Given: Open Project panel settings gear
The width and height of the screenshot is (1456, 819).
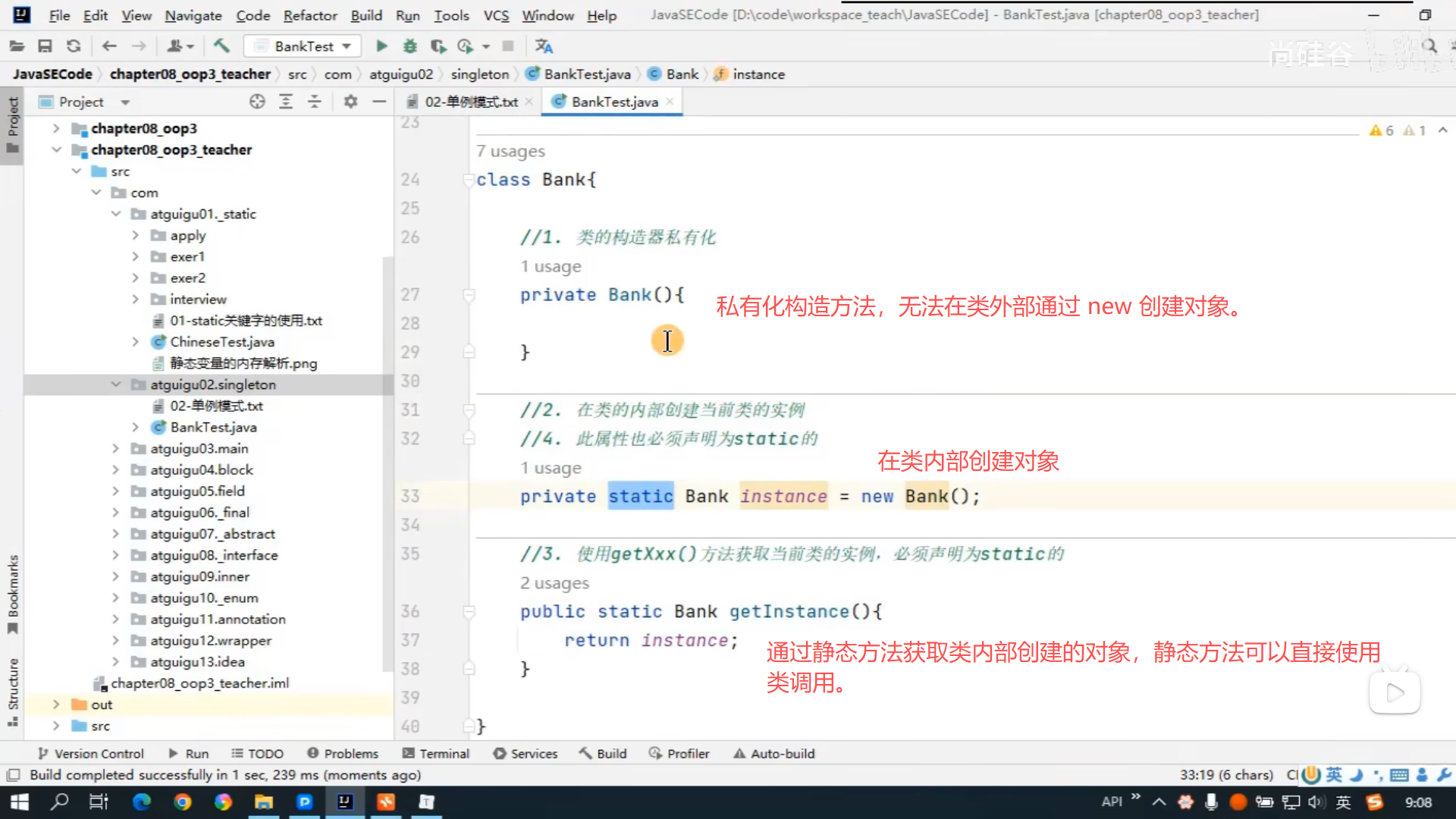Looking at the screenshot, I should pyautogui.click(x=350, y=102).
